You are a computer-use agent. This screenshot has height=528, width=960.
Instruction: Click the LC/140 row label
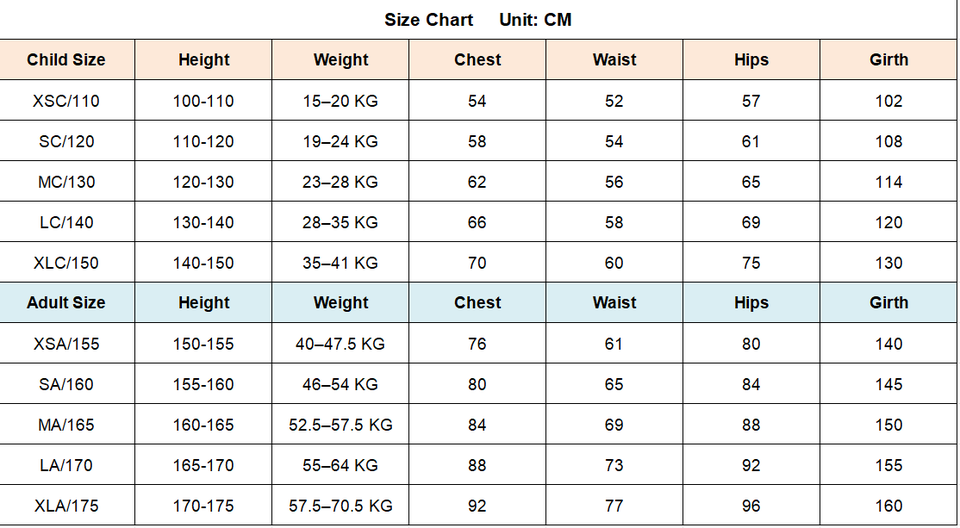pyautogui.click(x=66, y=222)
